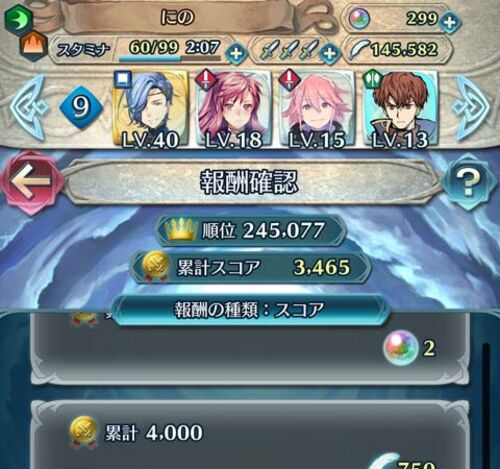Select the LV.18 red-haired hero portrait

point(233,109)
